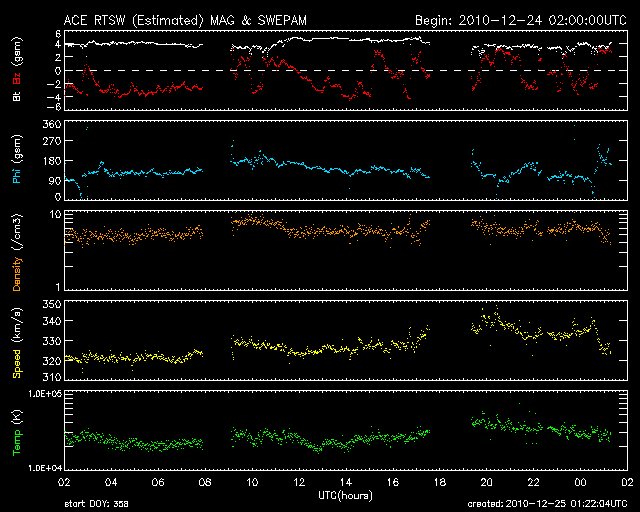Click the '18' hour label on the time axis
The height and width of the screenshot is (512, 640).
[440, 482]
